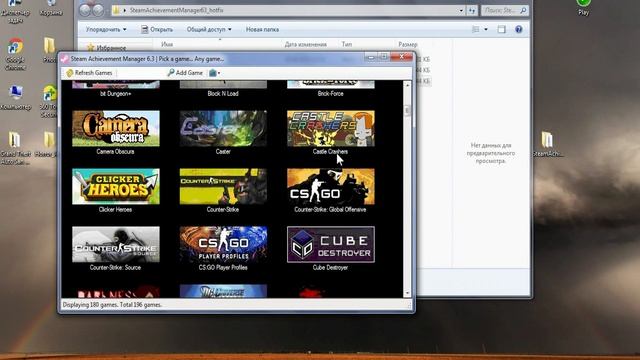Open the view options dropdown arrow
Viewport: 640px width, 360px height.
click(x=486, y=29)
